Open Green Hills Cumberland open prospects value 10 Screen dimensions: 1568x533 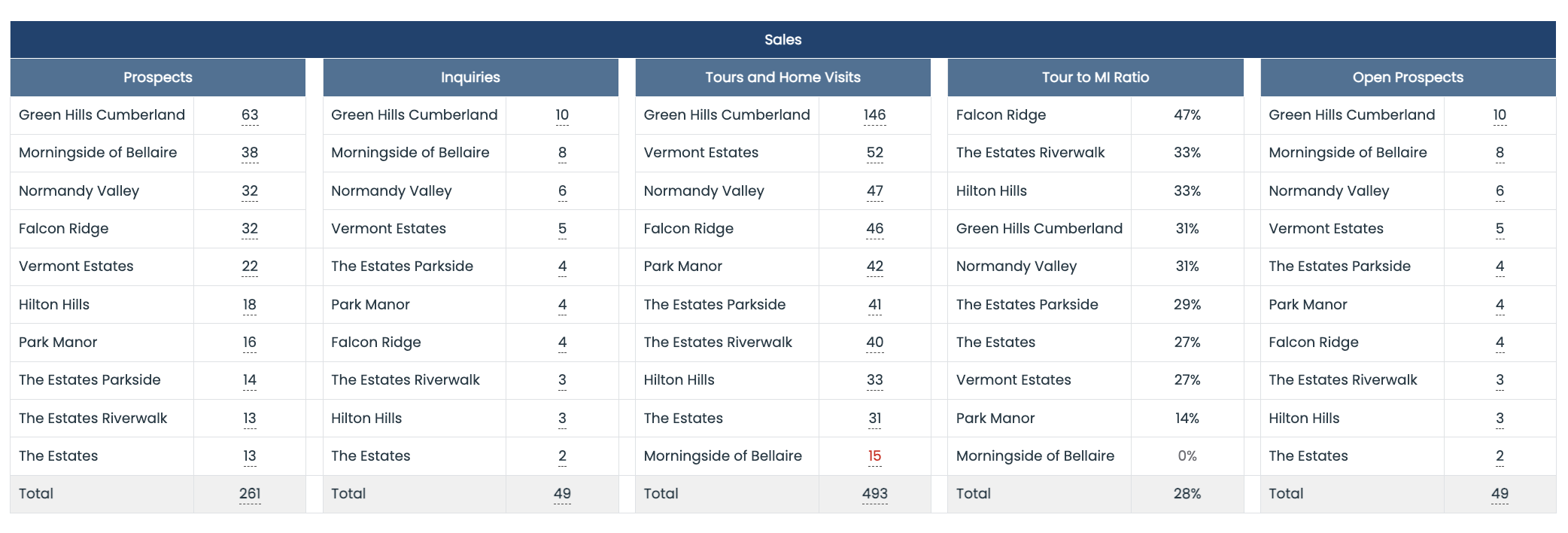(1500, 115)
